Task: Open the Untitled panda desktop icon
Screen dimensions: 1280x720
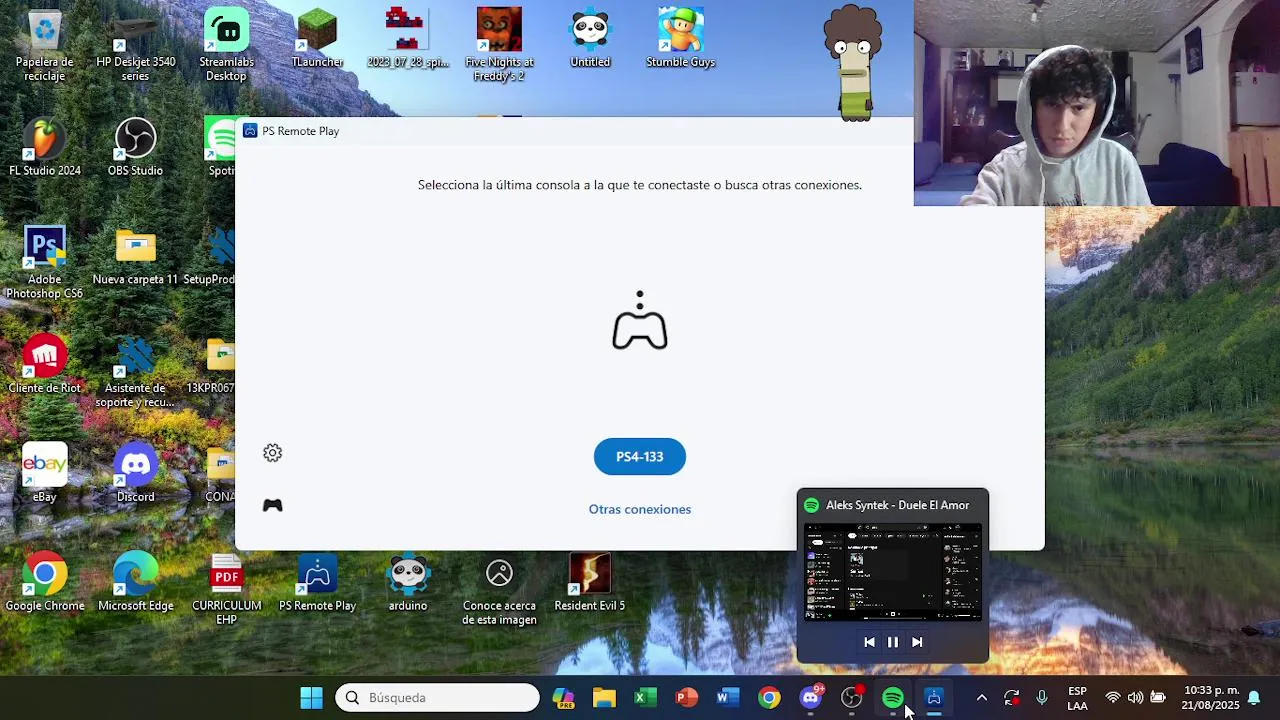Action: pyautogui.click(x=590, y=40)
